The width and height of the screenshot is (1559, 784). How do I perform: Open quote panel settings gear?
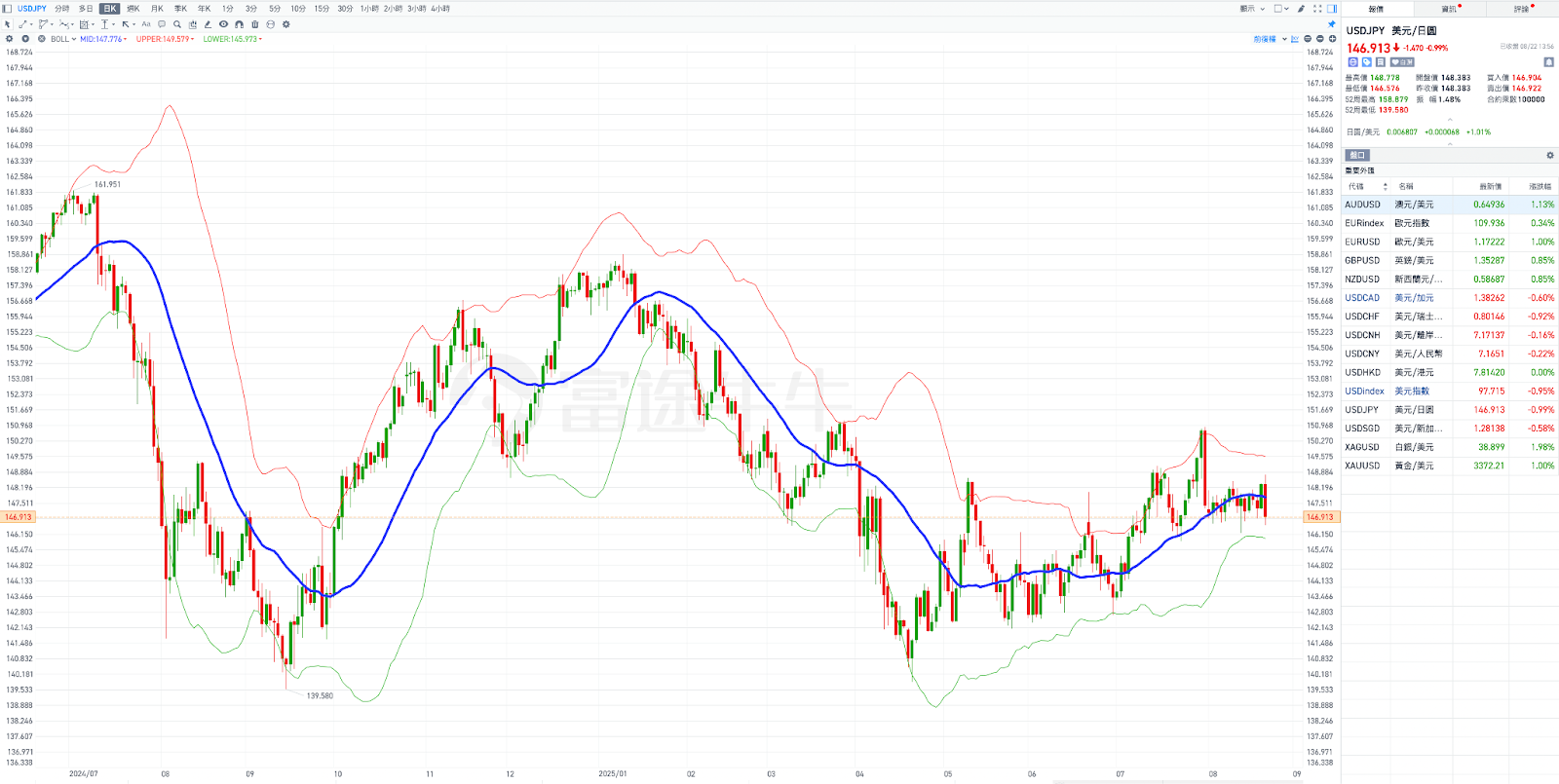click(x=1549, y=155)
